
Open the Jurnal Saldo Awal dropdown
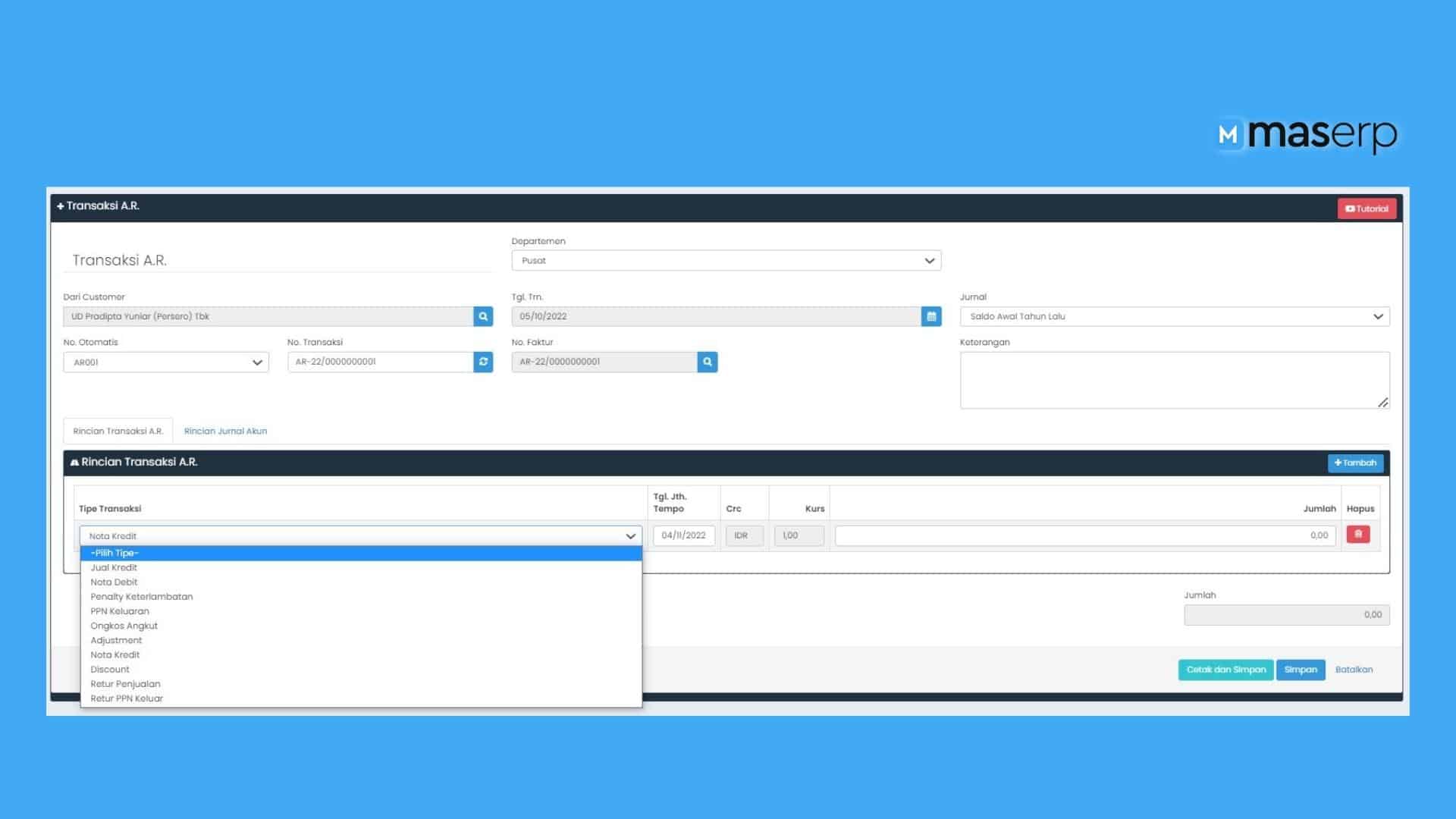click(x=1174, y=316)
